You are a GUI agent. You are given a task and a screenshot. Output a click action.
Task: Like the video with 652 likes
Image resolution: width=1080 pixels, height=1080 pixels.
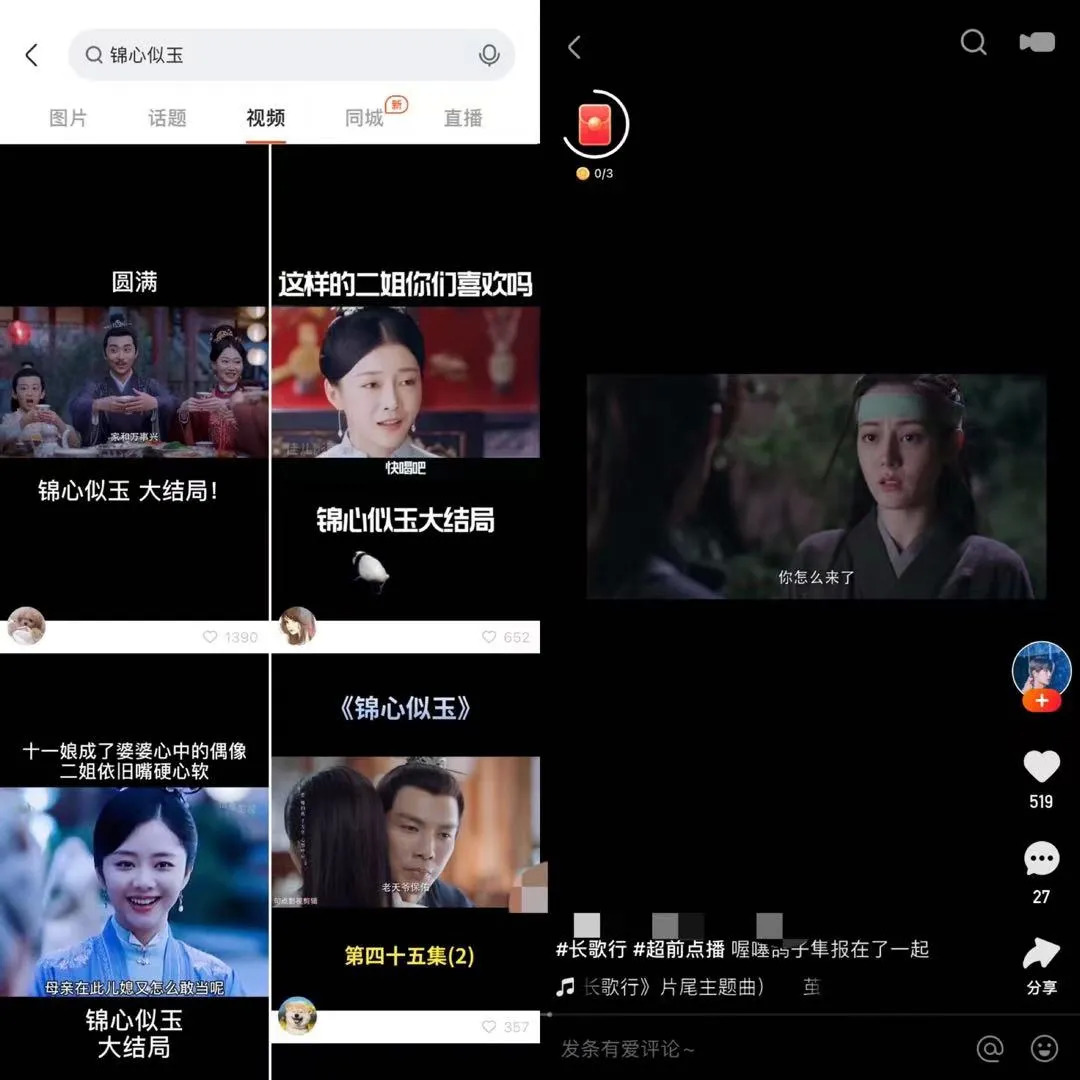pos(489,637)
